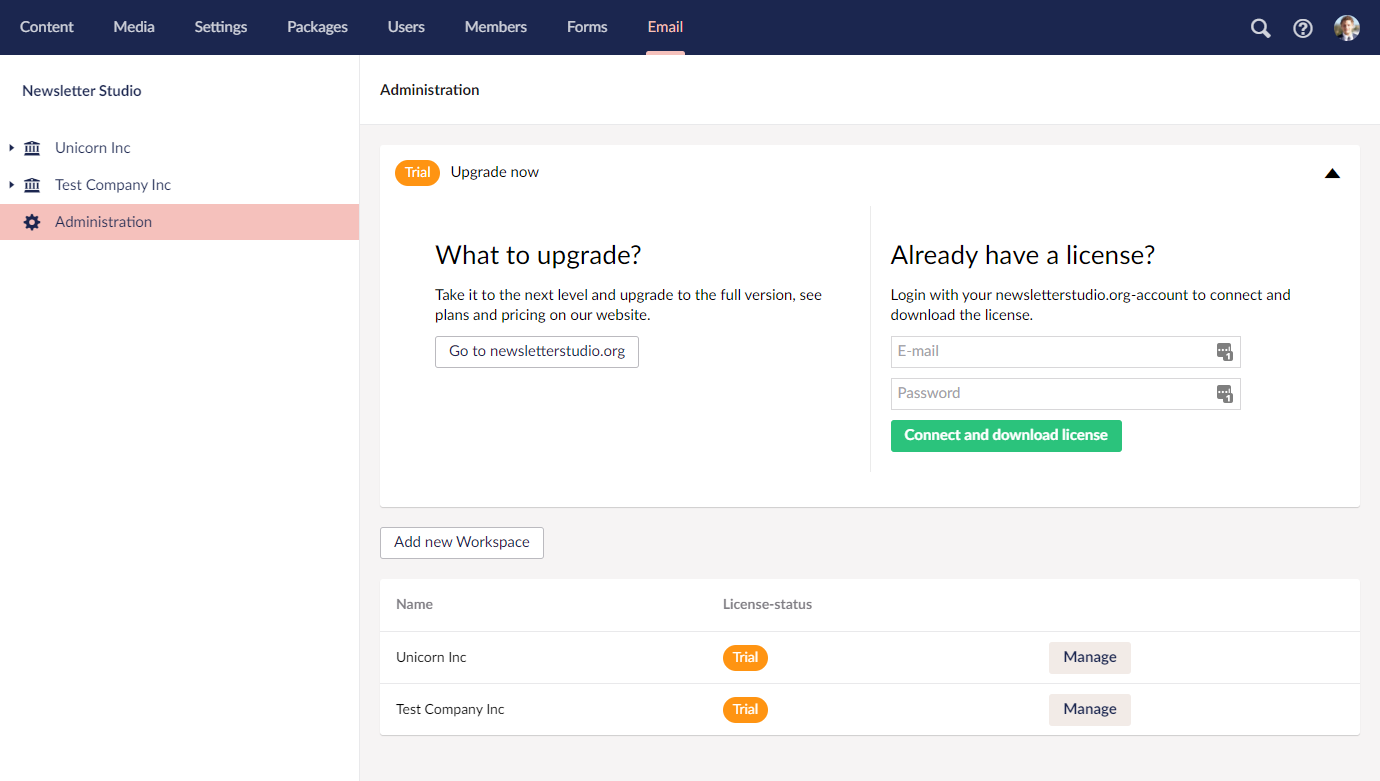Click Test Company Inc name in workspace table
The height and width of the screenshot is (781, 1380).
450,710
